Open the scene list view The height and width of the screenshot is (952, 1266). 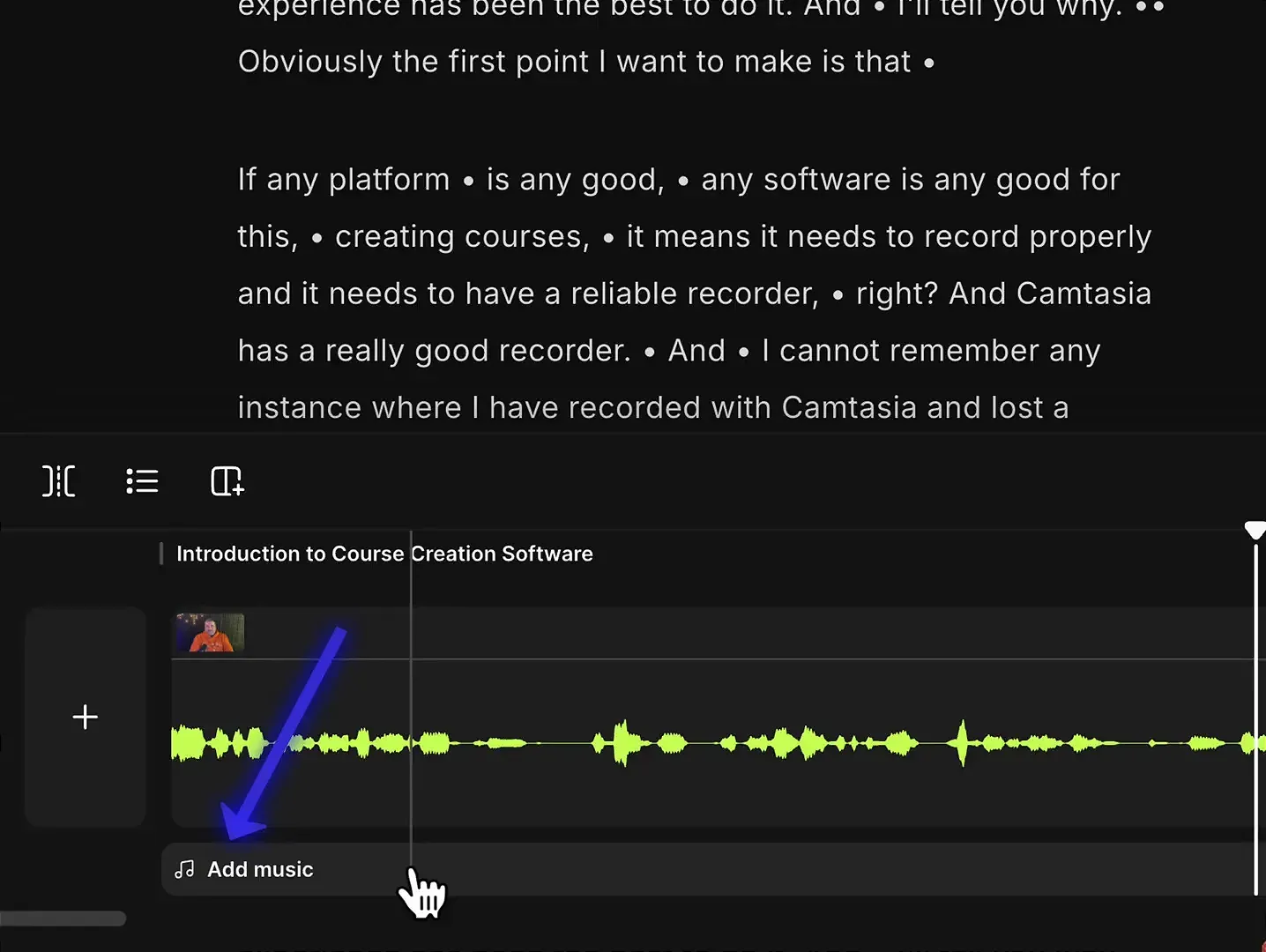pyautogui.click(x=142, y=481)
